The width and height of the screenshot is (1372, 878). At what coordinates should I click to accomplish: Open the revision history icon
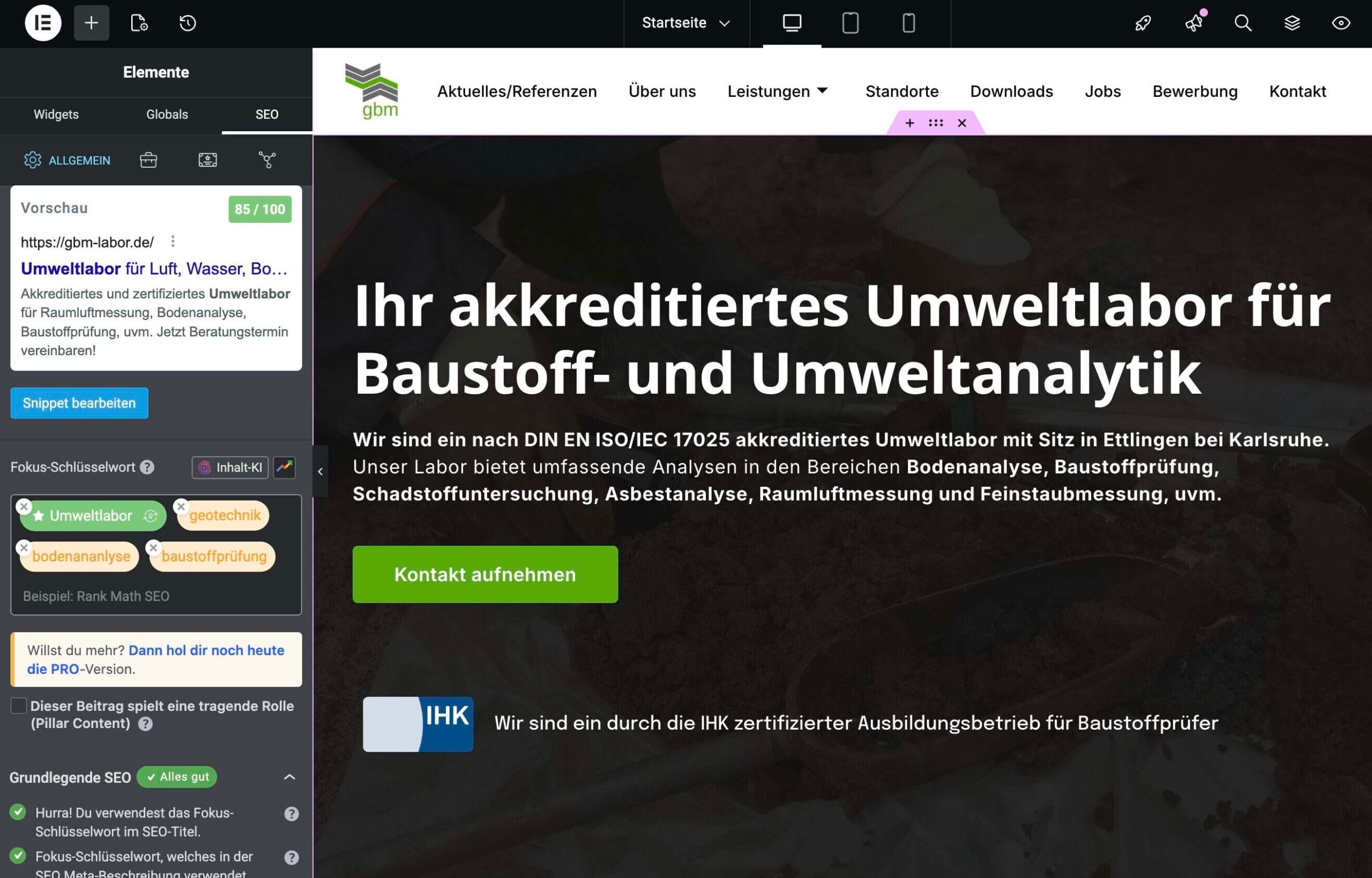click(x=187, y=23)
